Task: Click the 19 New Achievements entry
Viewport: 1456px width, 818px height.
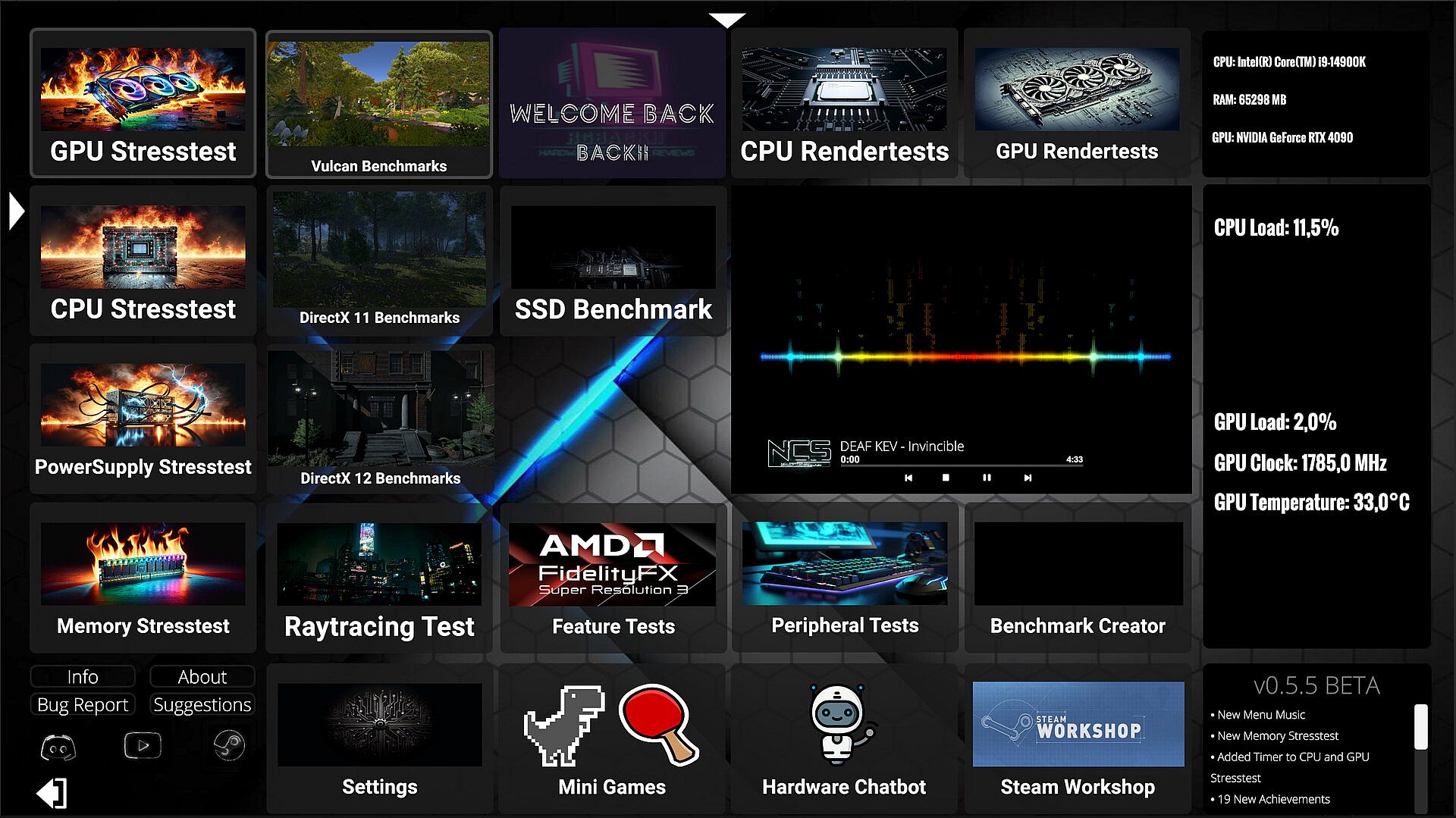Action: (1270, 799)
